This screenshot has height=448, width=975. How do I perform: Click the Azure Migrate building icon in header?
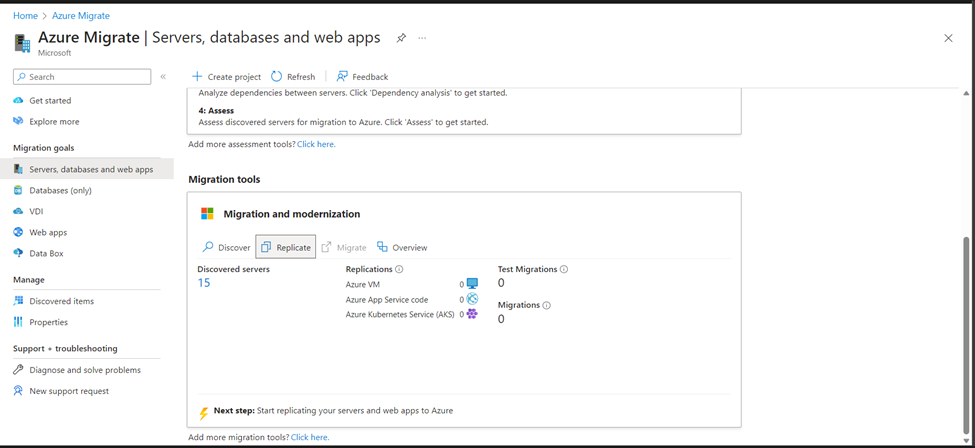pyautogui.click(x=22, y=43)
